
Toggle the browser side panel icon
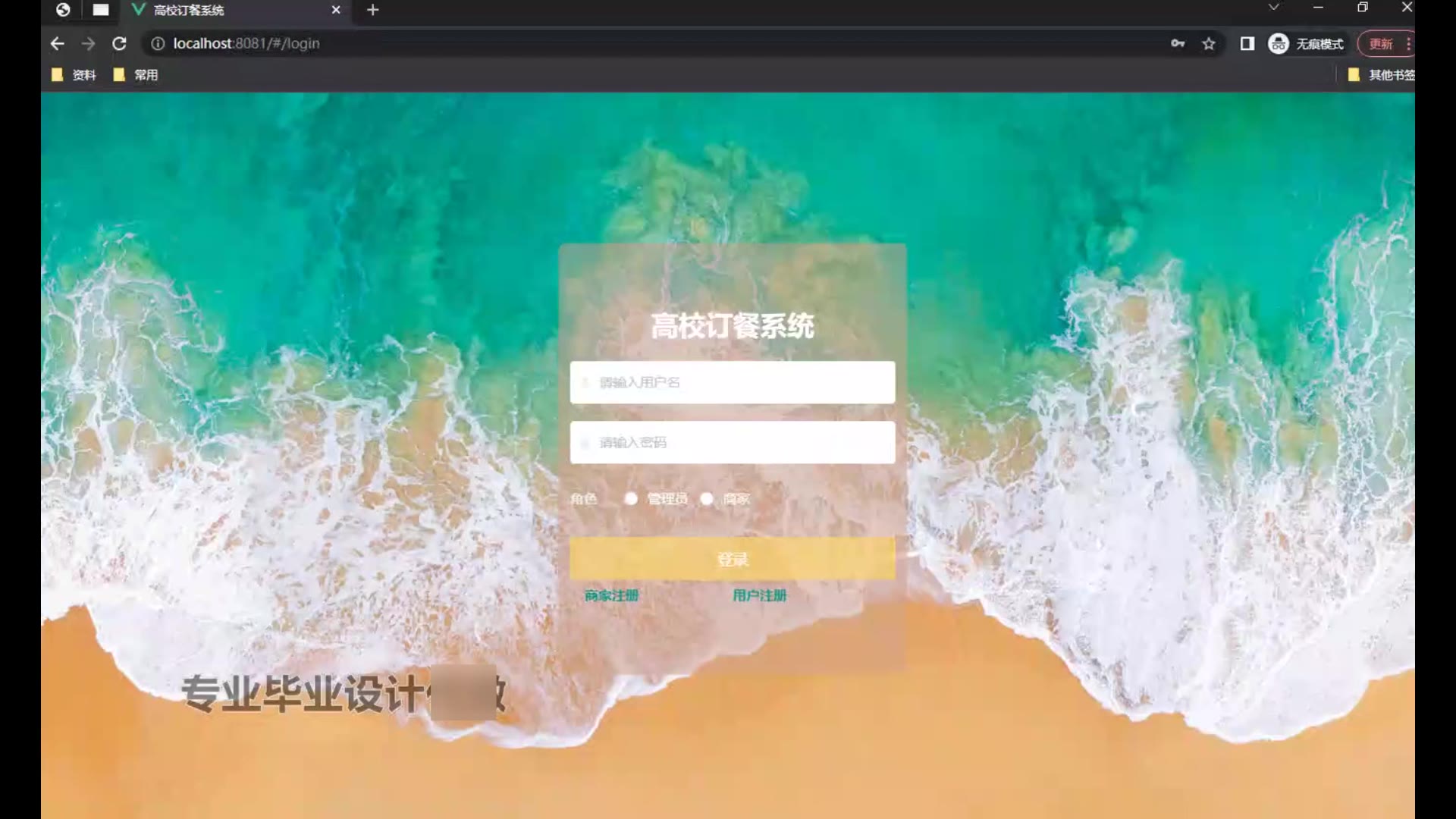tap(1247, 44)
